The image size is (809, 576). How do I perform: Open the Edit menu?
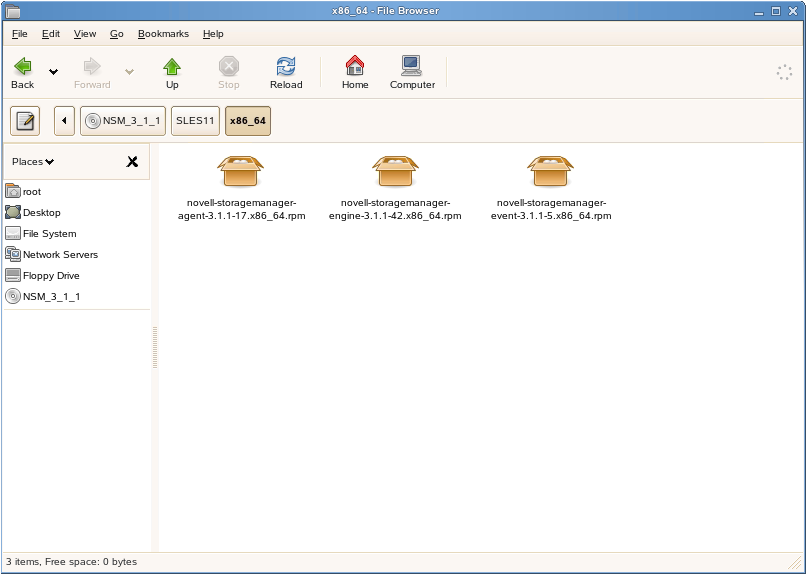coord(51,34)
